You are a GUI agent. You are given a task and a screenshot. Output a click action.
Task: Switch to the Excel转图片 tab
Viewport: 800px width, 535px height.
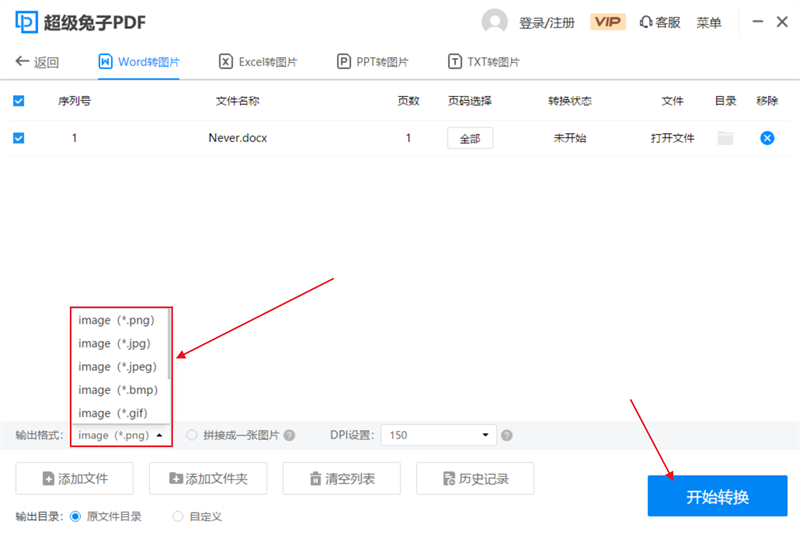coord(258,62)
